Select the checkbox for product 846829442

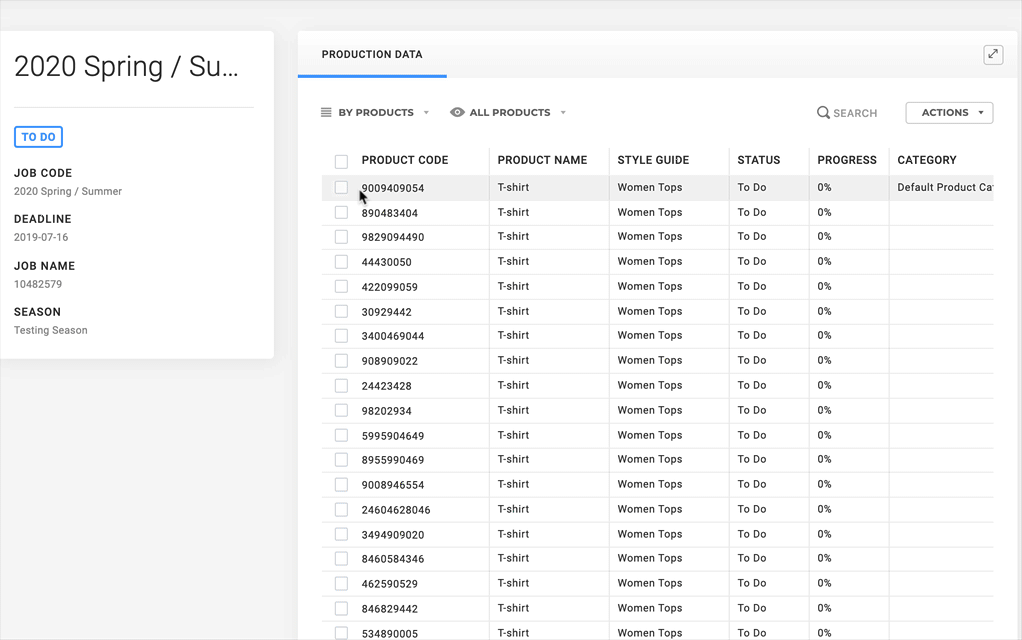(341, 608)
